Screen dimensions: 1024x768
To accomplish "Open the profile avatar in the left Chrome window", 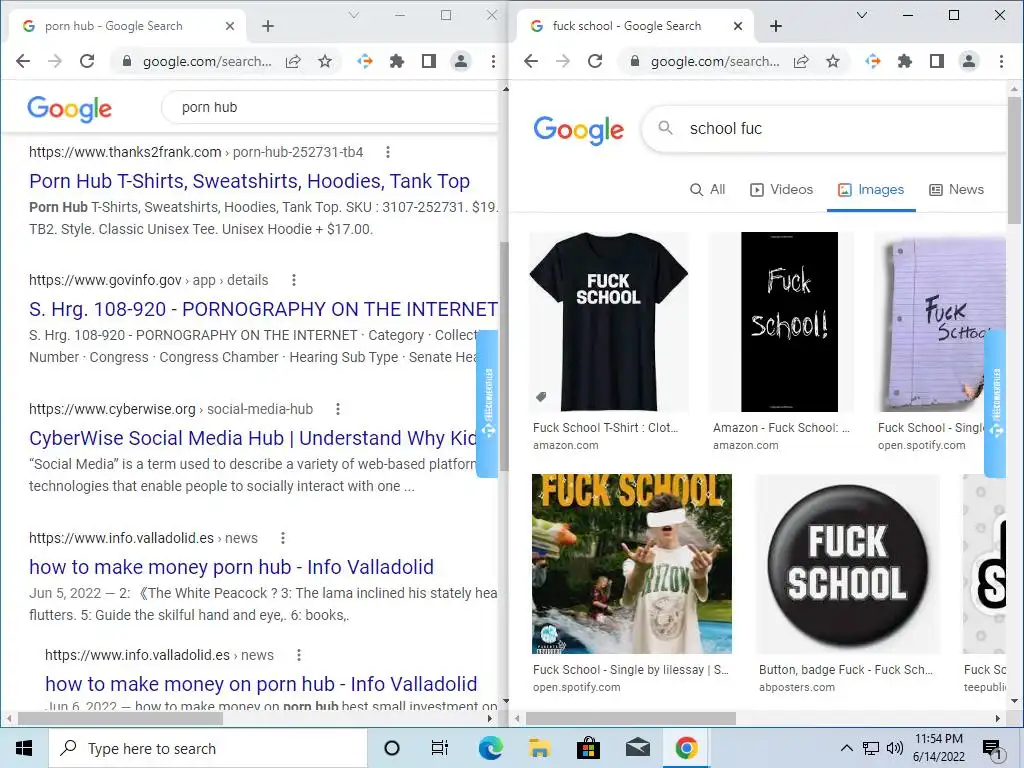I will 460,61.
